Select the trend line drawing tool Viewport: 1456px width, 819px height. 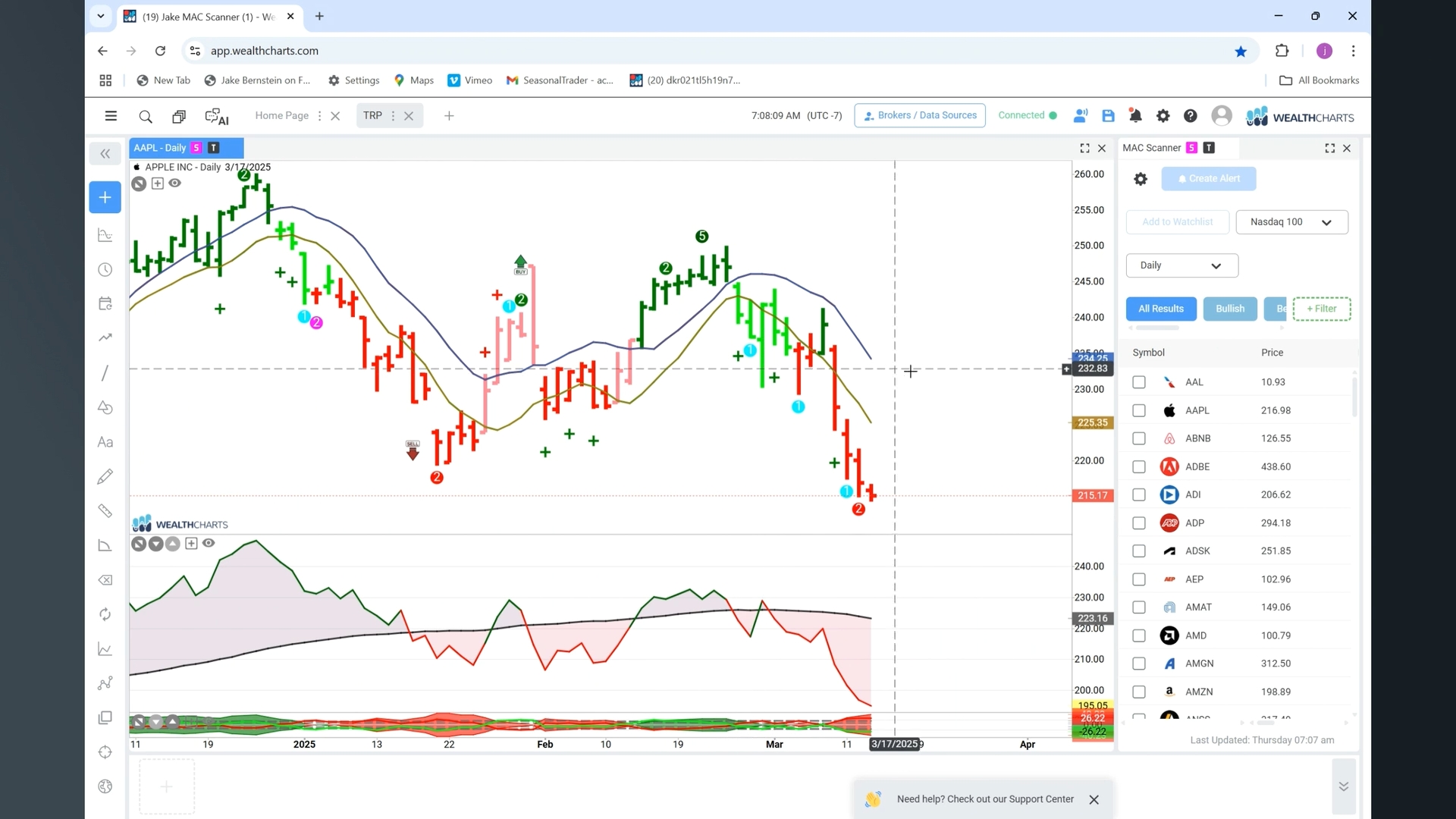pyautogui.click(x=105, y=373)
